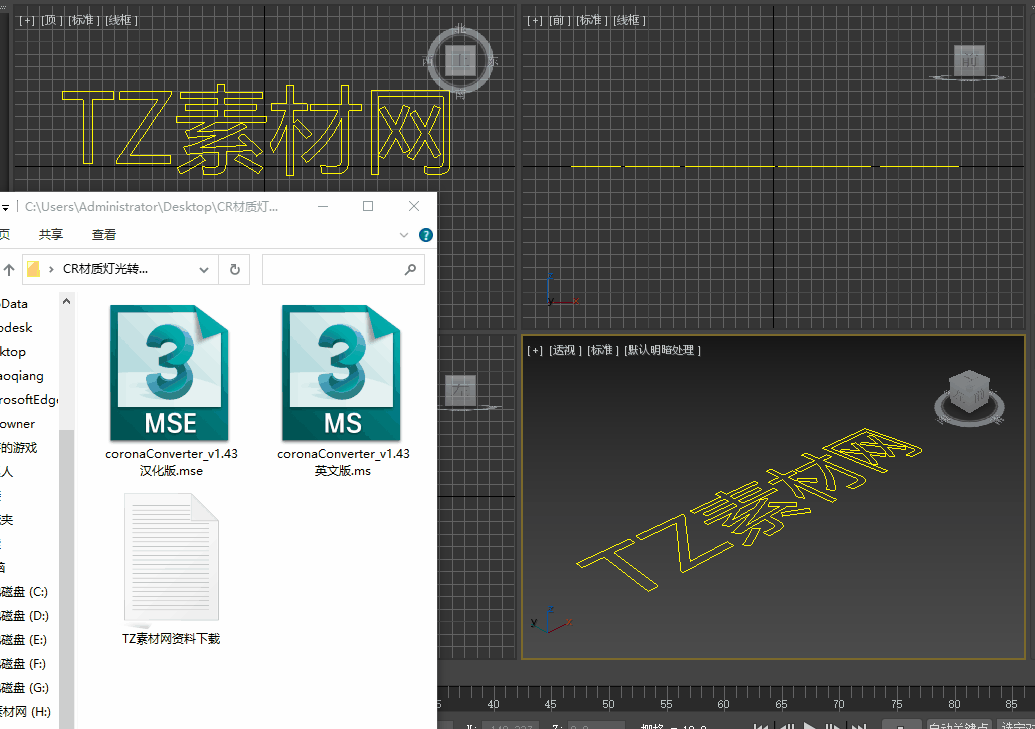
Task: Toggle the 自动关键点 auto key button
Action: pos(958,726)
